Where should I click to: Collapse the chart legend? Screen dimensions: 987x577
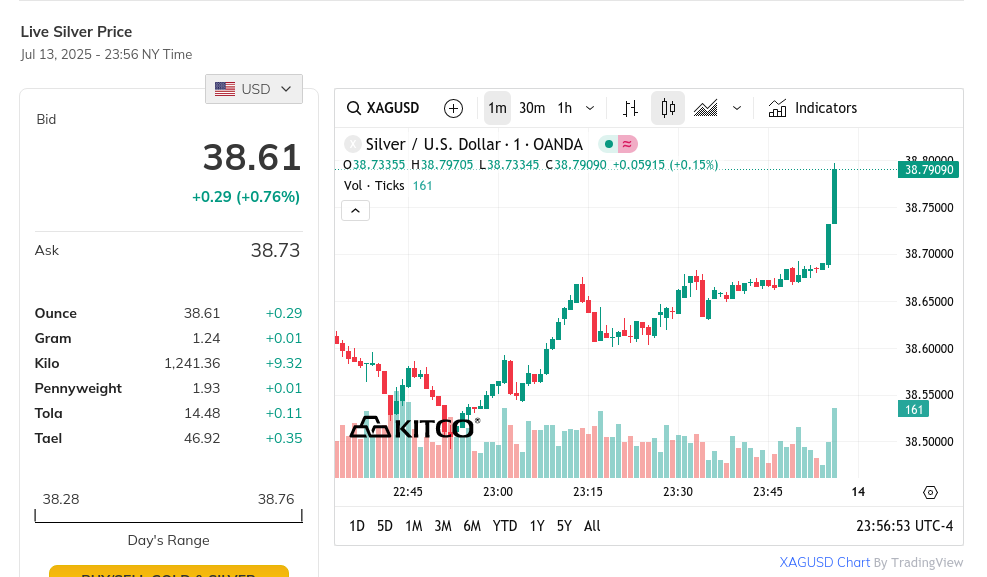tap(356, 211)
